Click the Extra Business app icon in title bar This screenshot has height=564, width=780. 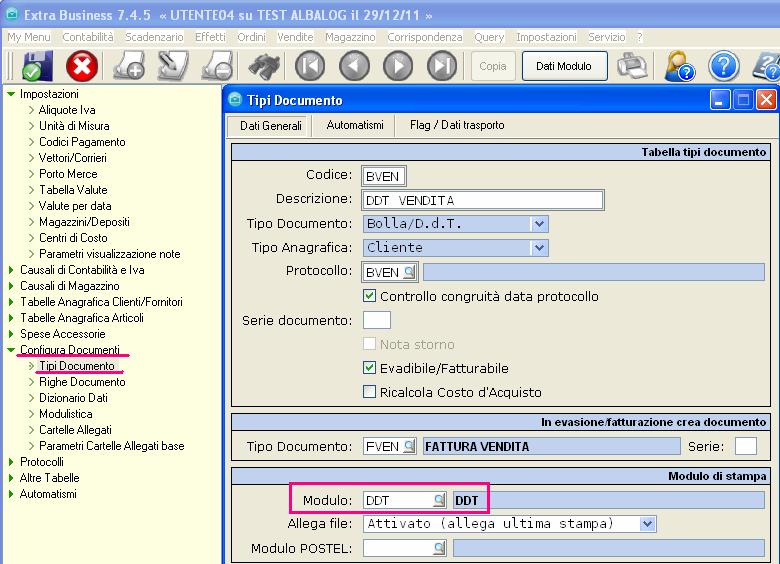tap(12, 14)
